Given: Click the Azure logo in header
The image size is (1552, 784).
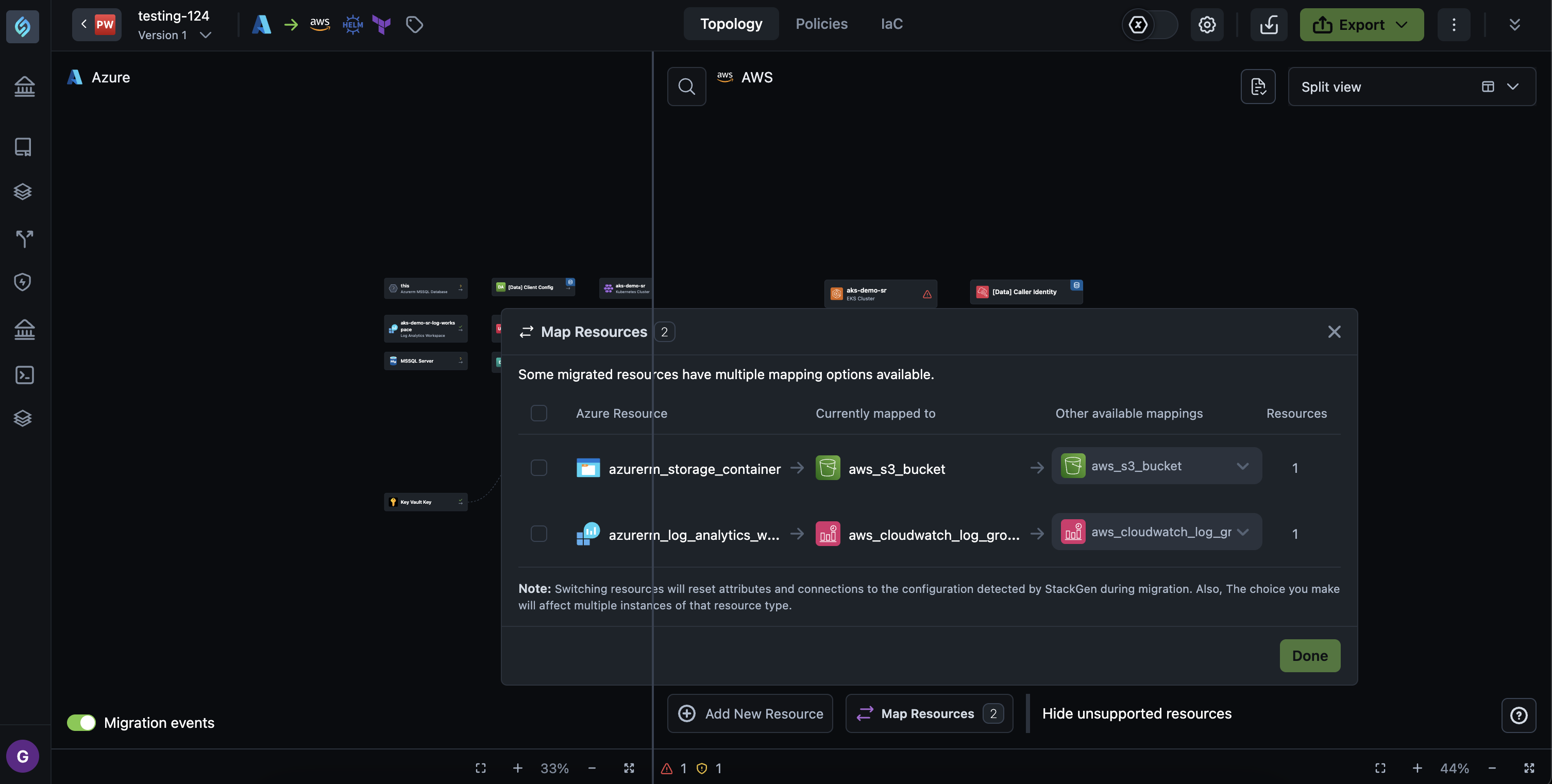Looking at the screenshot, I should [x=261, y=24].
